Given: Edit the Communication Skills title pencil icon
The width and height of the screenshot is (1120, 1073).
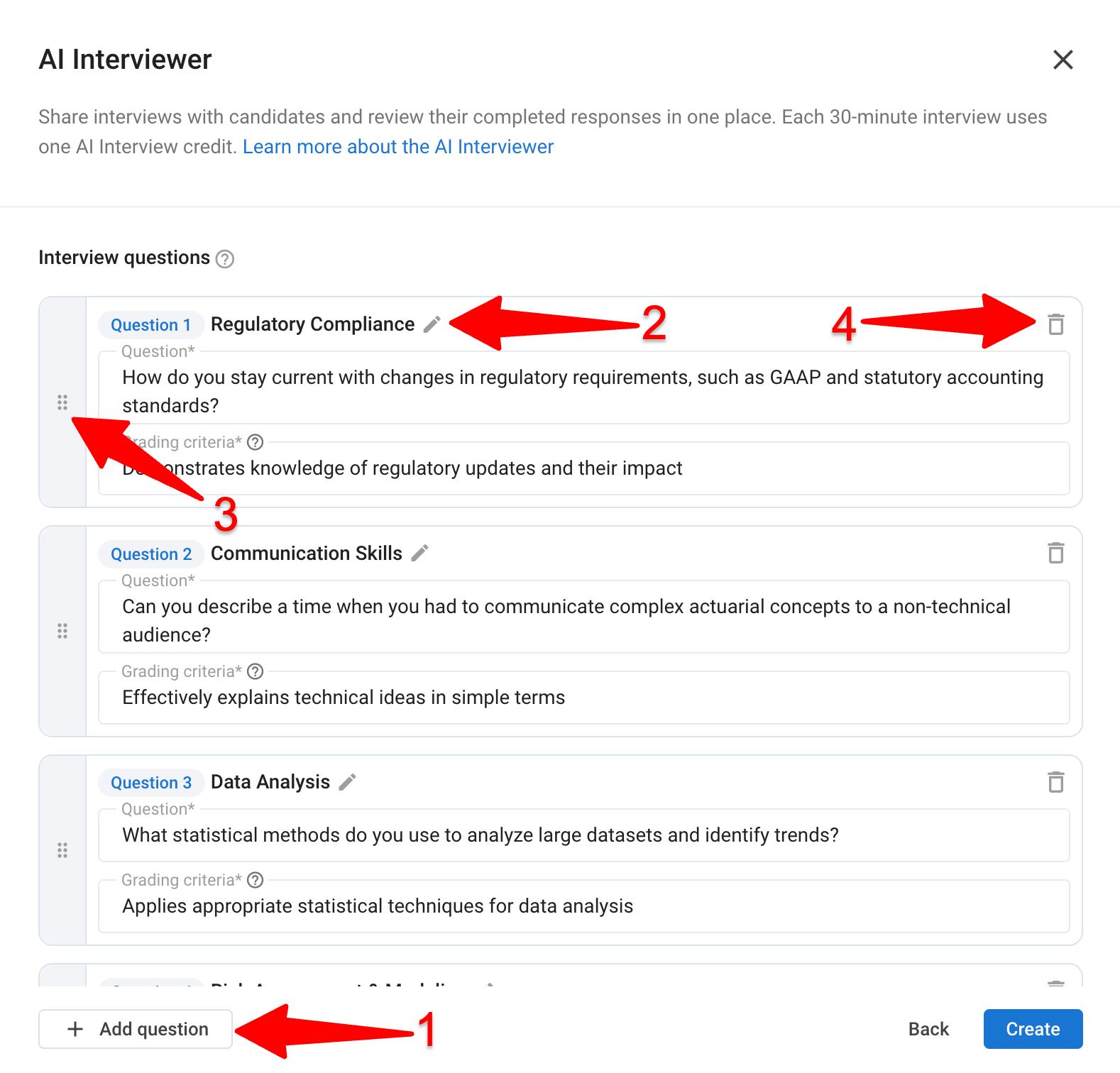Looking at the screenshot, I should [x=420, y=553].
